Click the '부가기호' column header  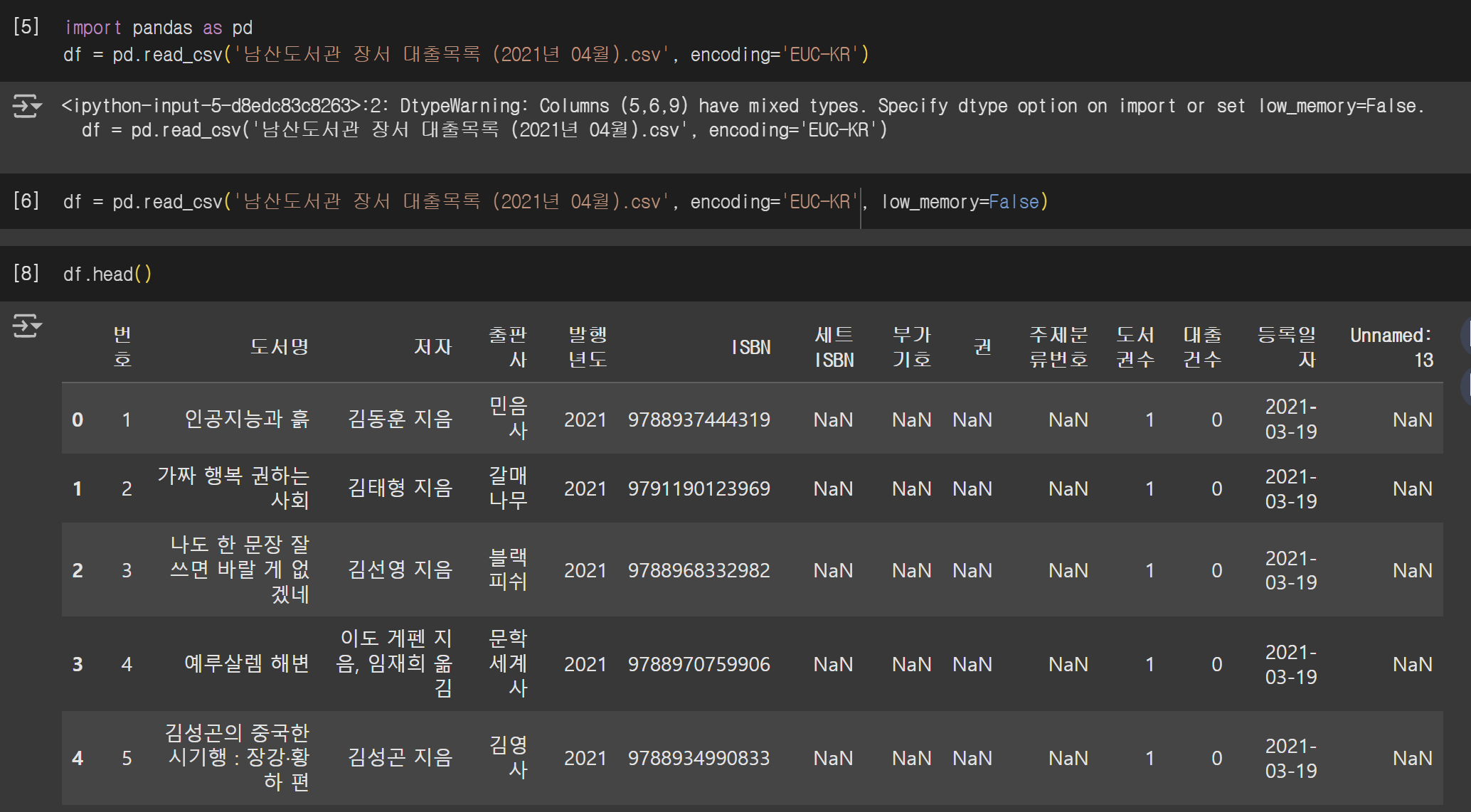point(912,347)
